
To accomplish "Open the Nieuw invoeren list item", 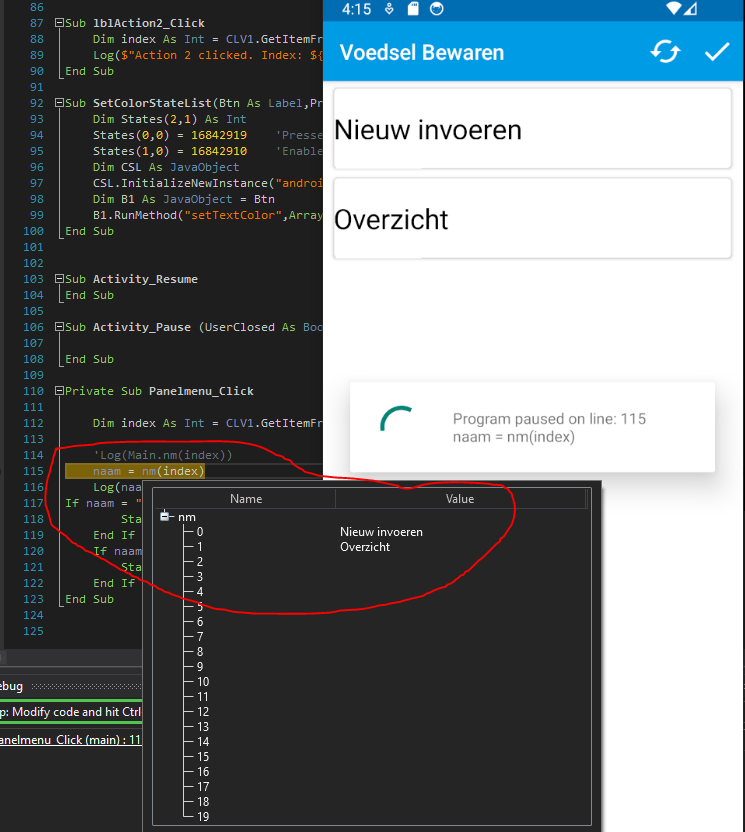I will click(x=532, y=129).
